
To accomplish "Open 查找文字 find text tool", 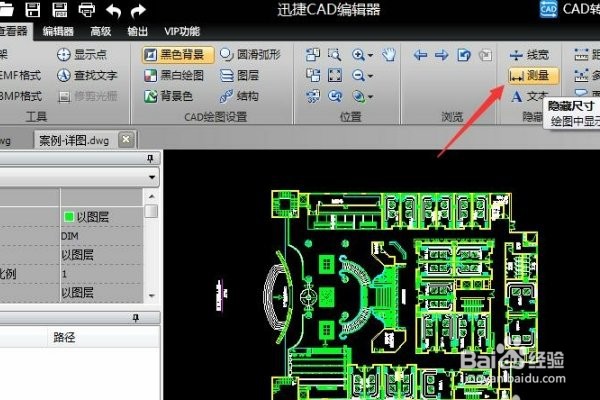I will click(87, 75).
